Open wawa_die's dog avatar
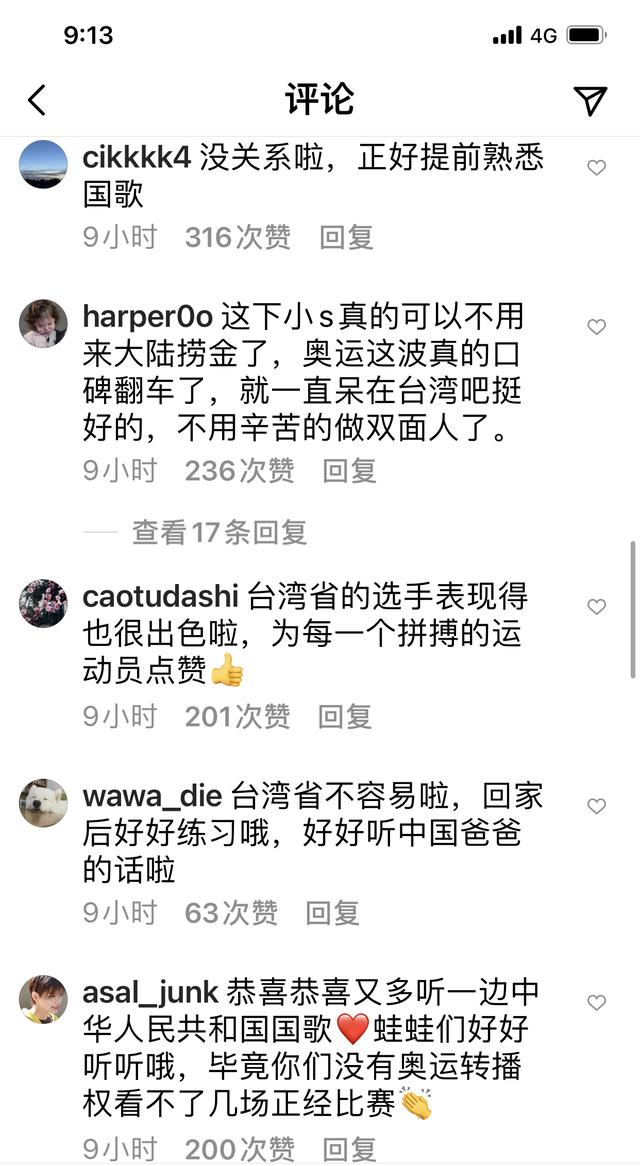The width and height of the screenshot is (640, 1166). pyautogui.click(x=43, y=803)
